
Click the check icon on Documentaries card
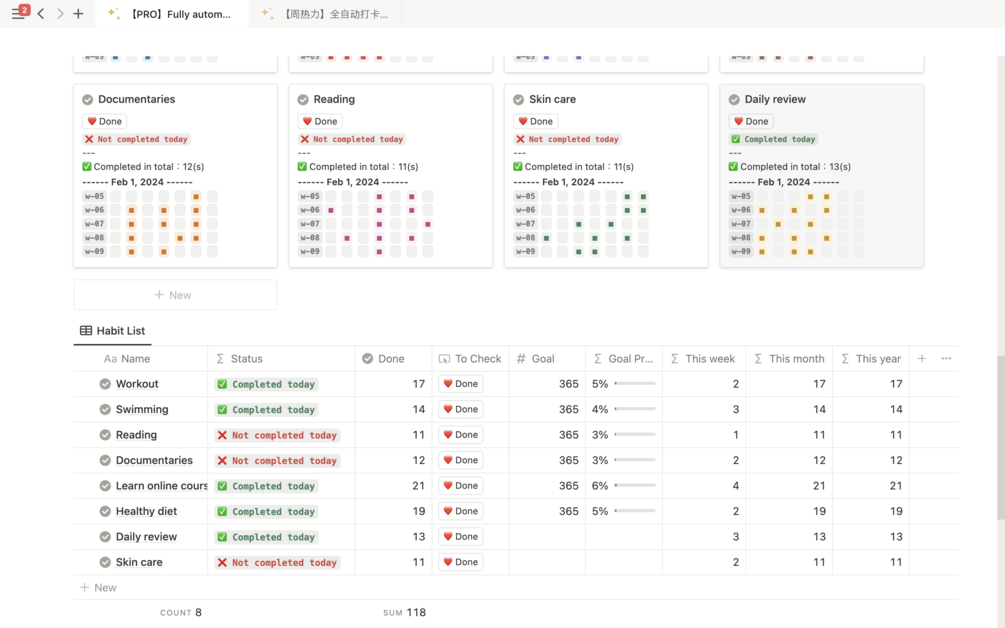[x=88, y=99]
